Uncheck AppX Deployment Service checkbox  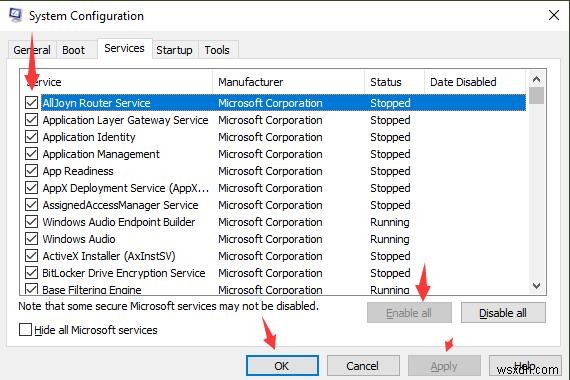click(32, 188)
